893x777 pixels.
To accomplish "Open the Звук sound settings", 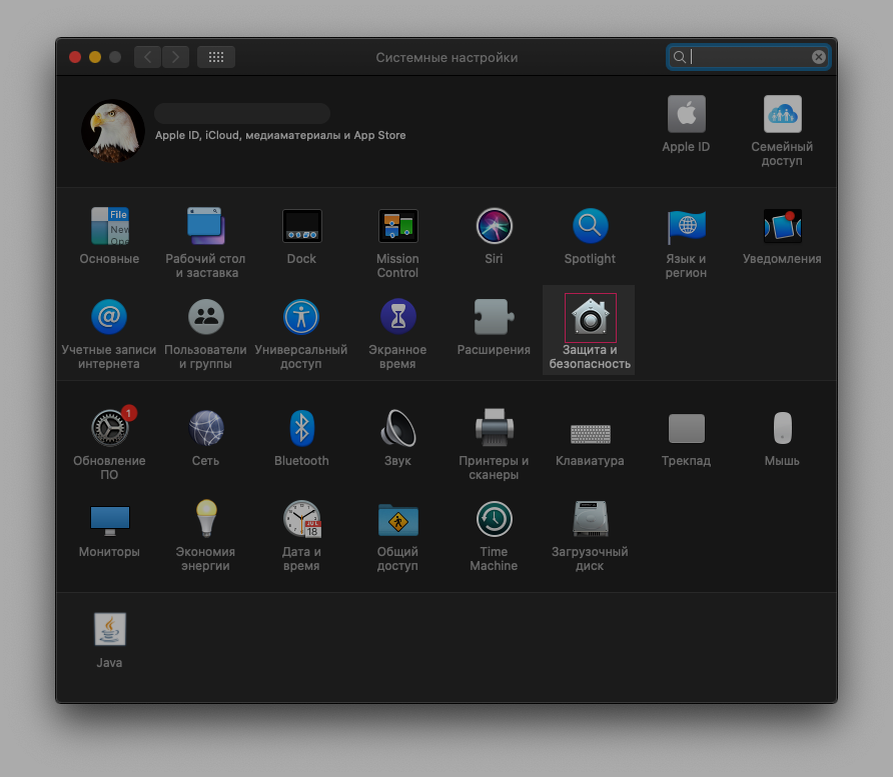I will click(x=398, y=428).
